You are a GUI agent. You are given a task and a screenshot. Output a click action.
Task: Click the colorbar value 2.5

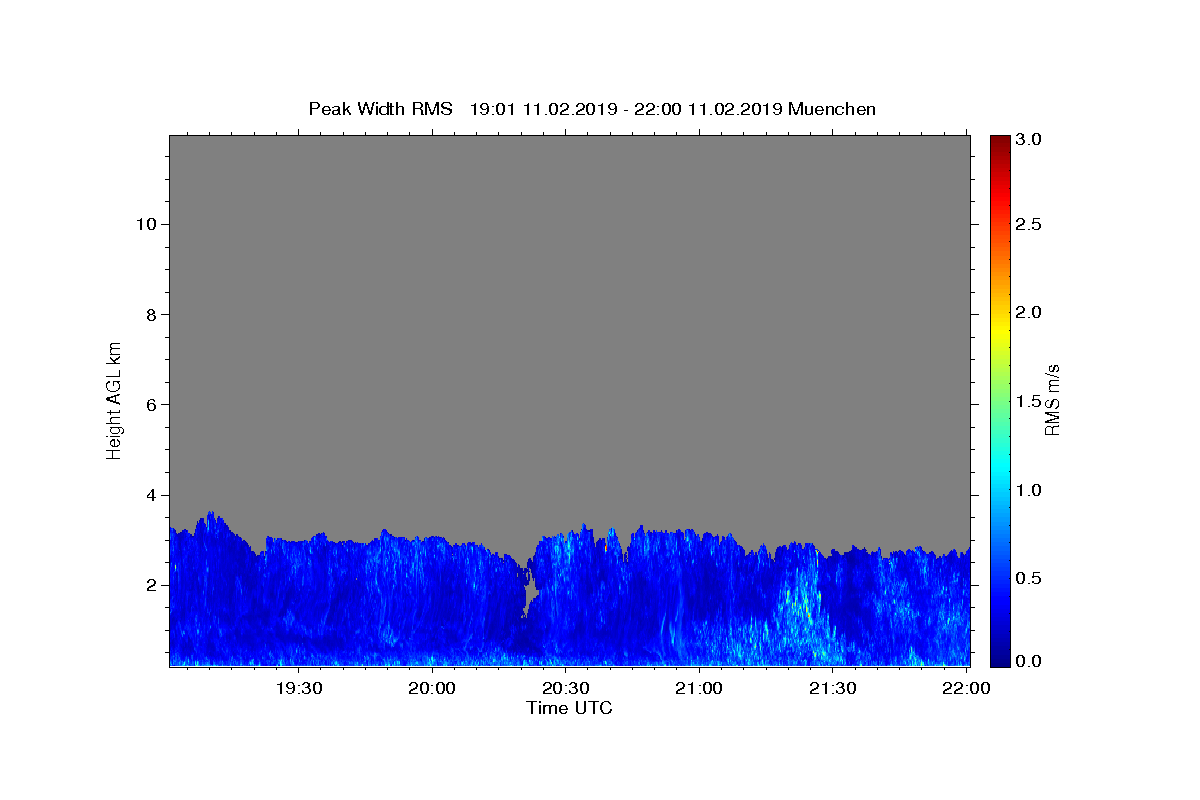1029,225
